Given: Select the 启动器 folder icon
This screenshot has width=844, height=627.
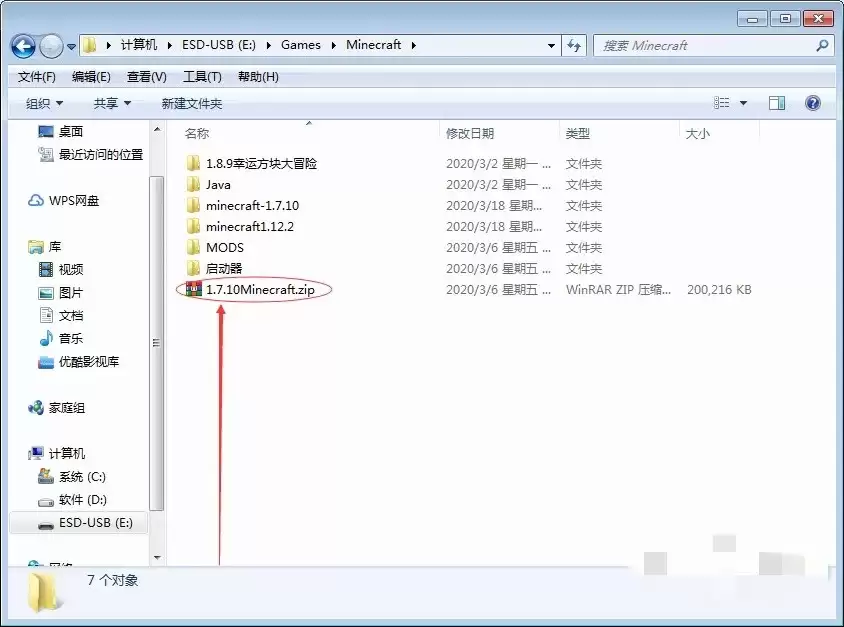Looking at the screenshot, I should (x=193, y=269).
